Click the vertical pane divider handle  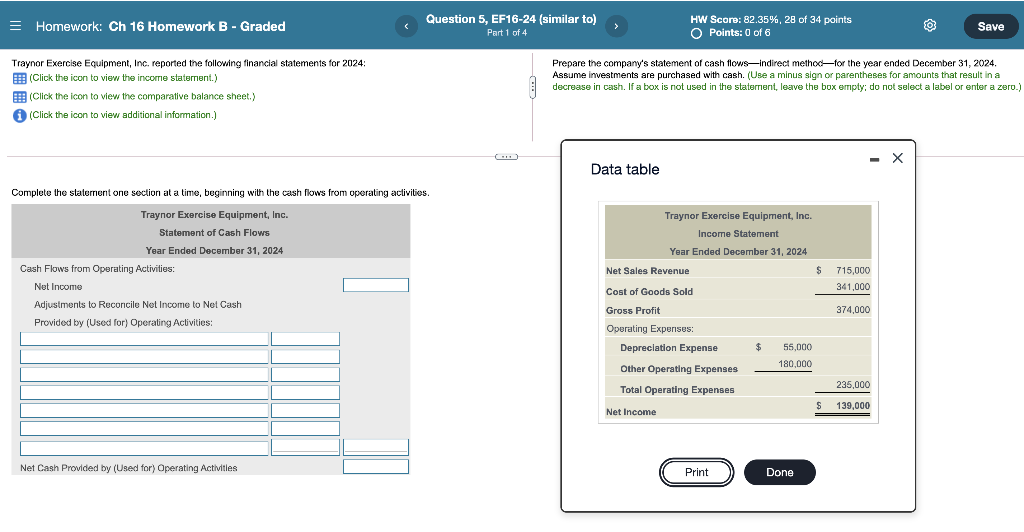pos(532,88)
